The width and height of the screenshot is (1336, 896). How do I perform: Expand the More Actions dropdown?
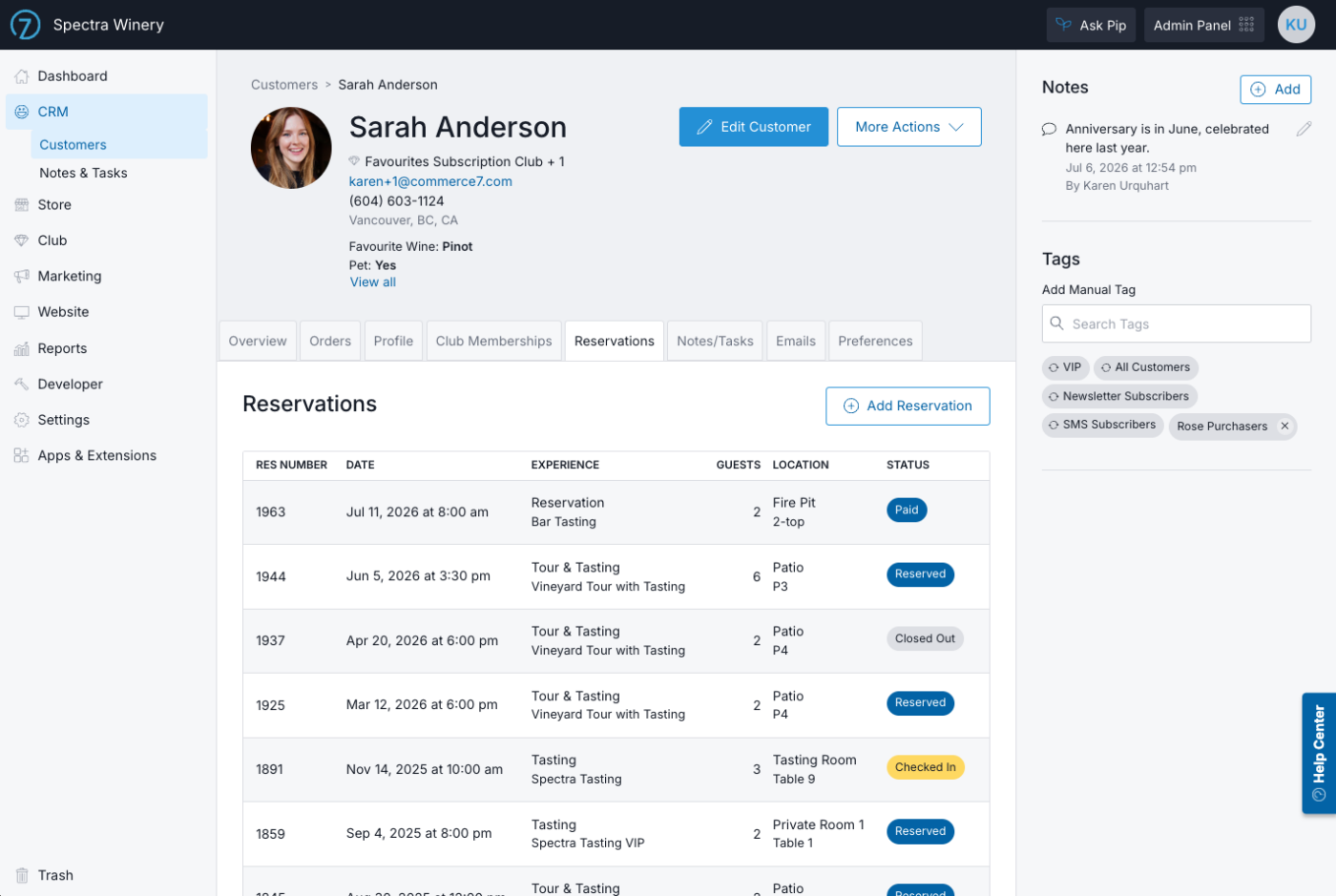tap(908, 127)
